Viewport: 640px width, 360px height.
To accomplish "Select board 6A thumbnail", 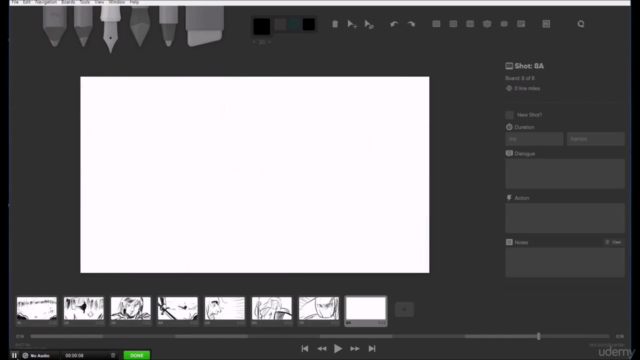I will 272,311.
